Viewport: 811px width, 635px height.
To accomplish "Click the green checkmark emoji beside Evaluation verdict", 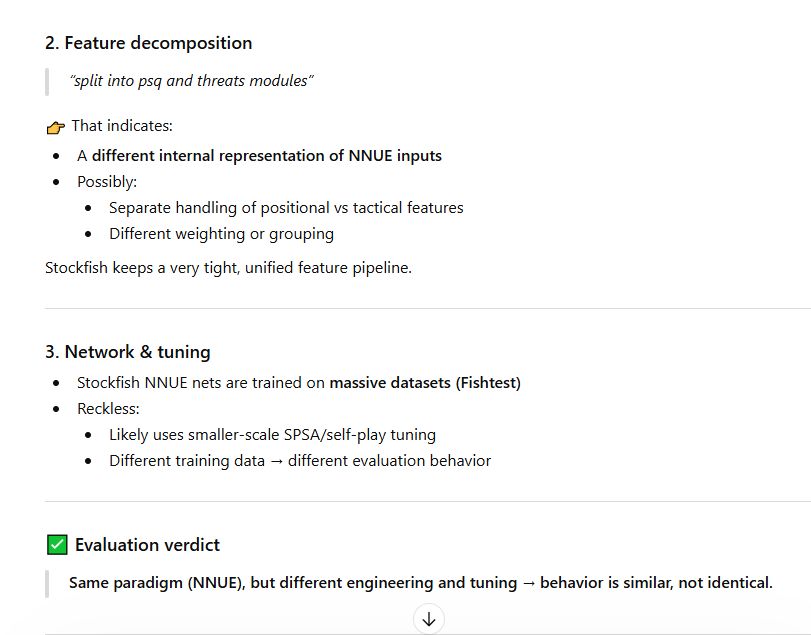I will (x=57, y=545).
